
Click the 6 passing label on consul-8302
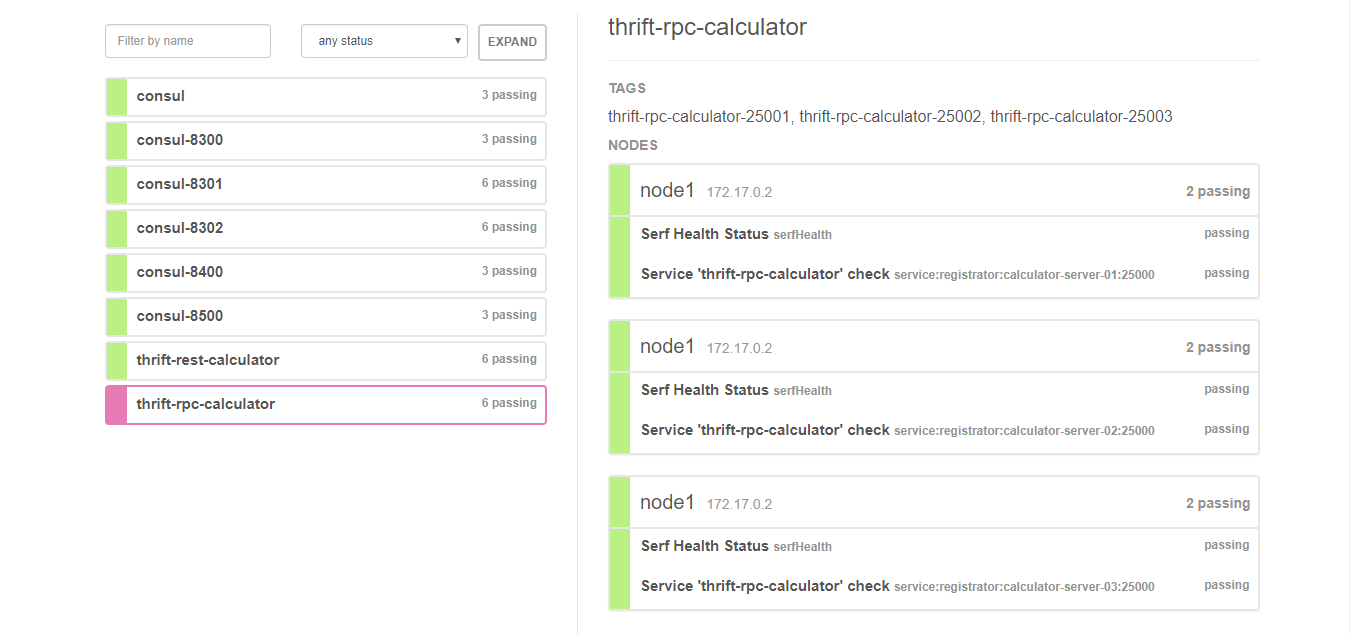click(509, 227)
